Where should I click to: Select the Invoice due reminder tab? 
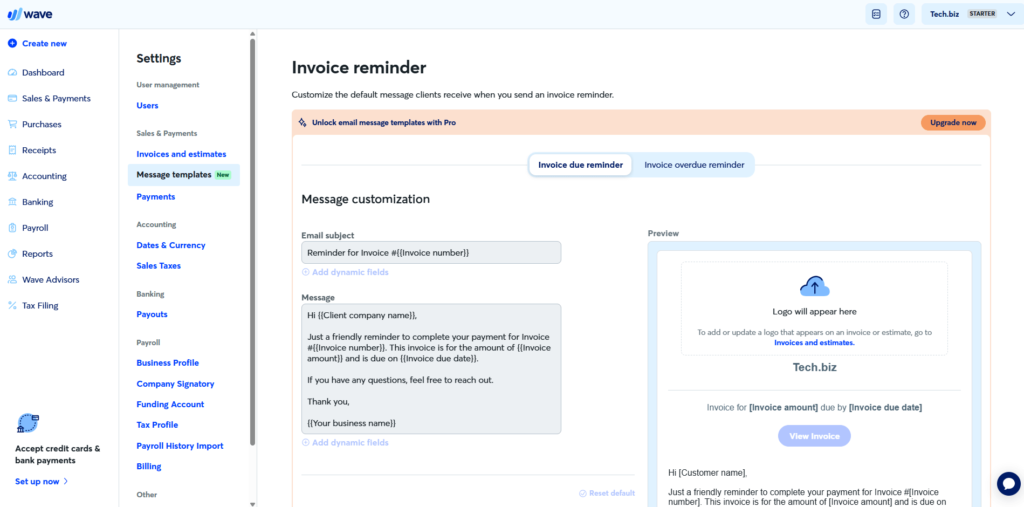click(x=580, y=165)
